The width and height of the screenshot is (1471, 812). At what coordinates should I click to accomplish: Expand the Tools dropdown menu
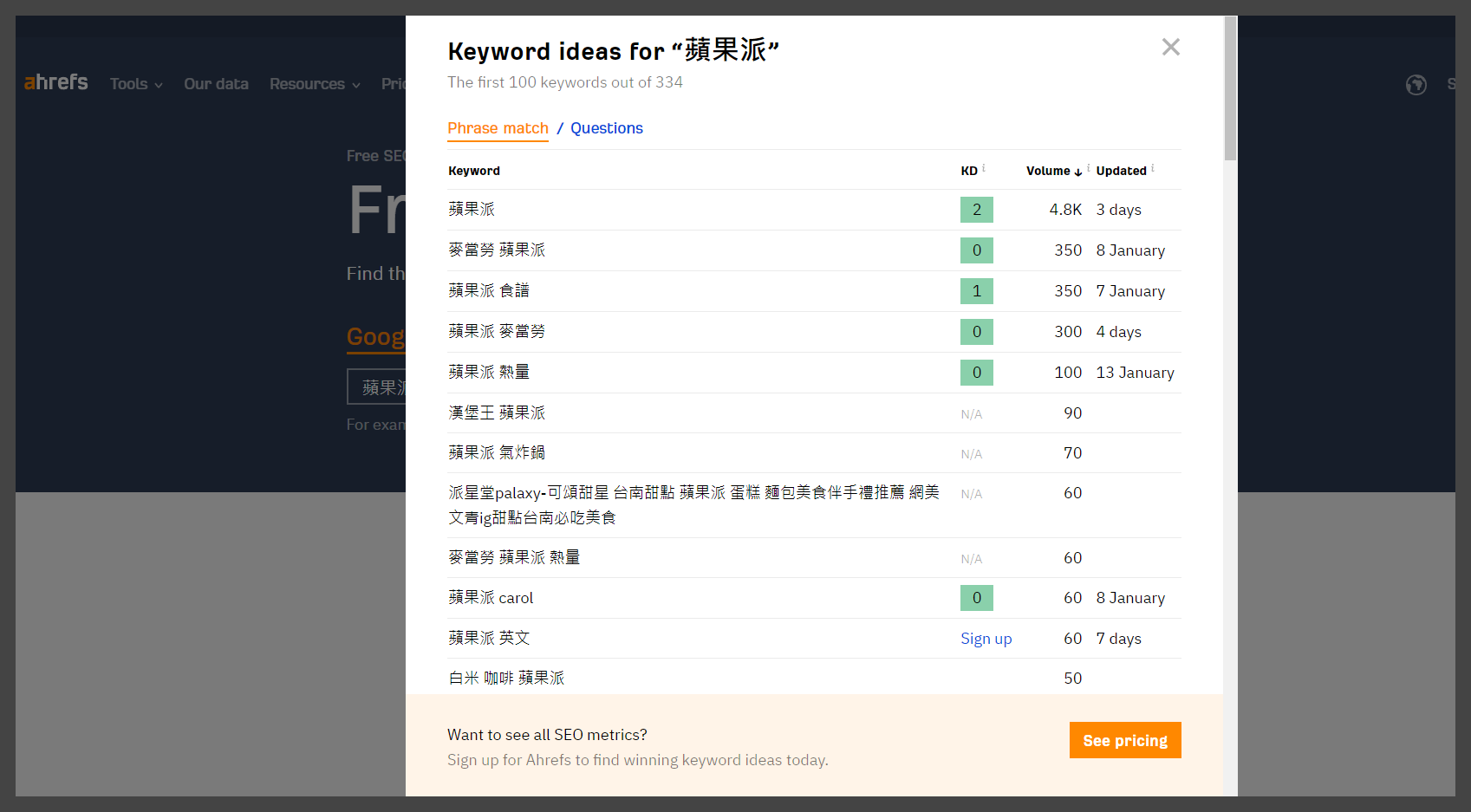136,84
